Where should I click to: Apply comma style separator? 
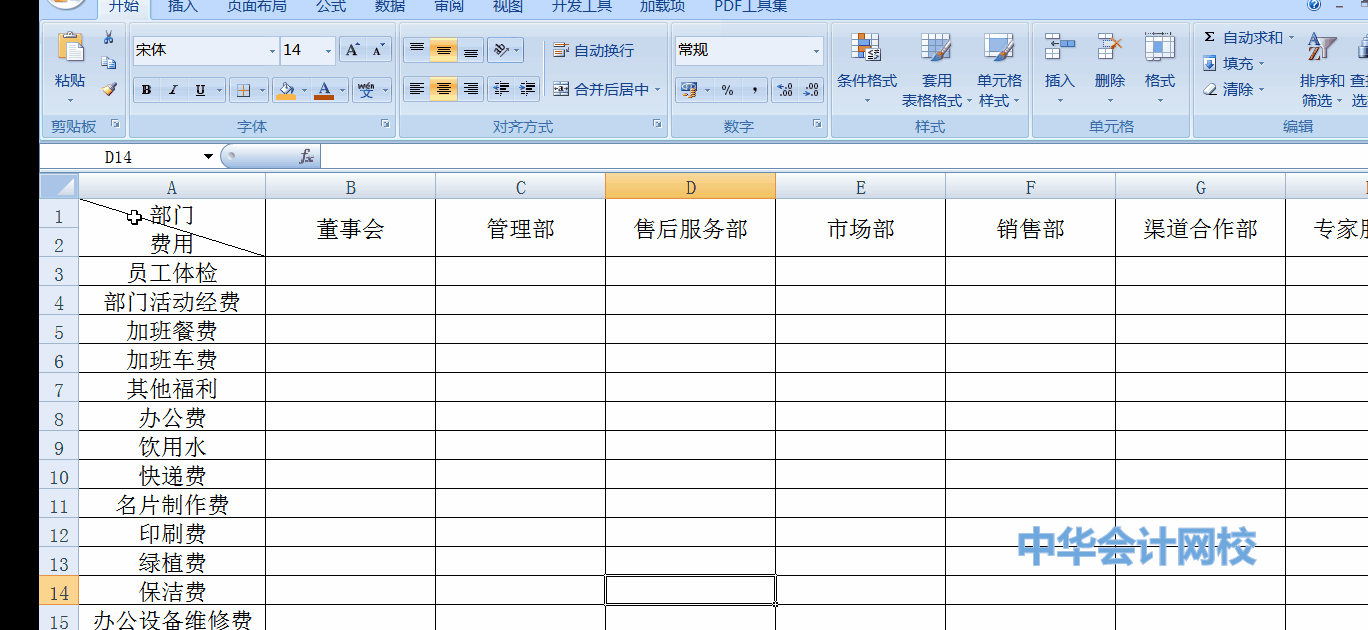point(755,90)
